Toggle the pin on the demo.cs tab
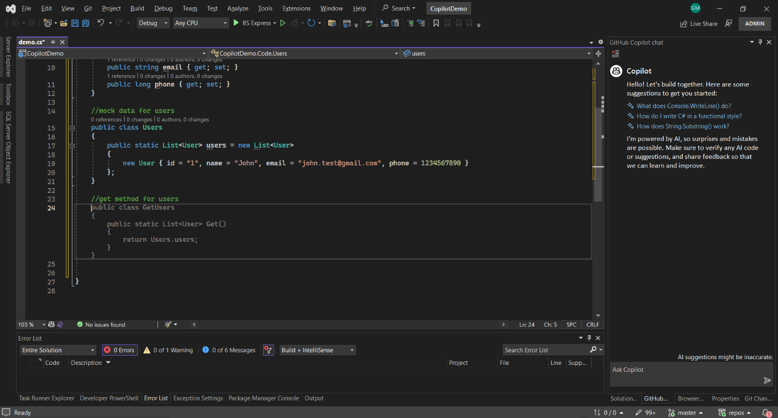The height and width of the screenshot is (418, 778). click(53, 42)
